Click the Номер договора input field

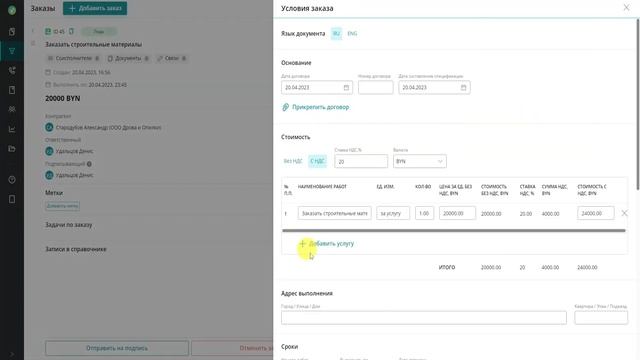(376, 88)
